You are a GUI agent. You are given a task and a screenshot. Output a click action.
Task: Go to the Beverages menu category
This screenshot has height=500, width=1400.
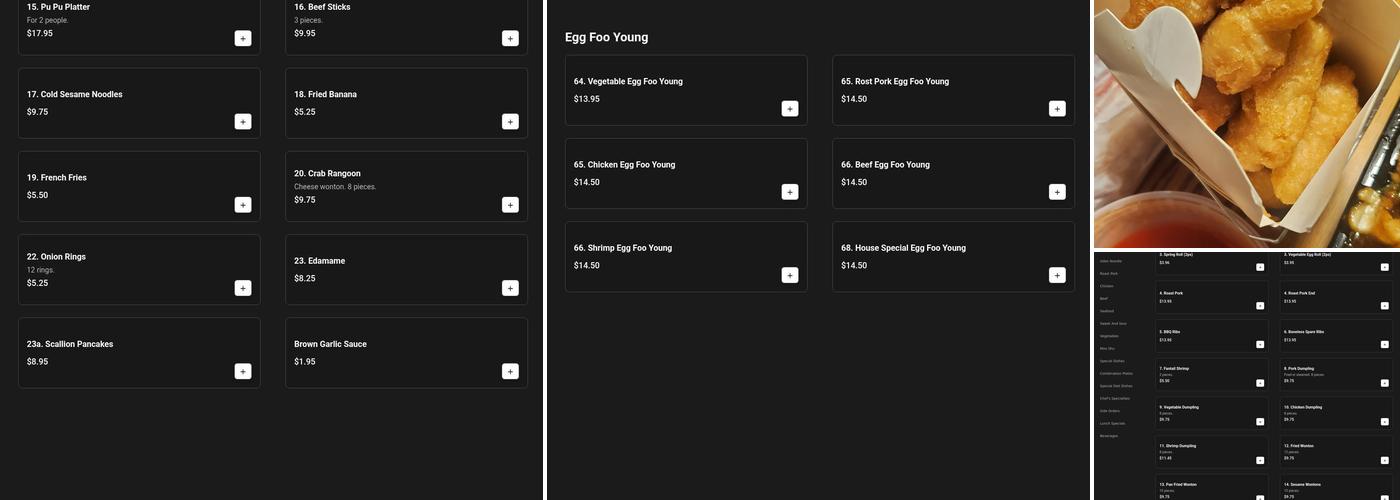tap(1109, 436)
